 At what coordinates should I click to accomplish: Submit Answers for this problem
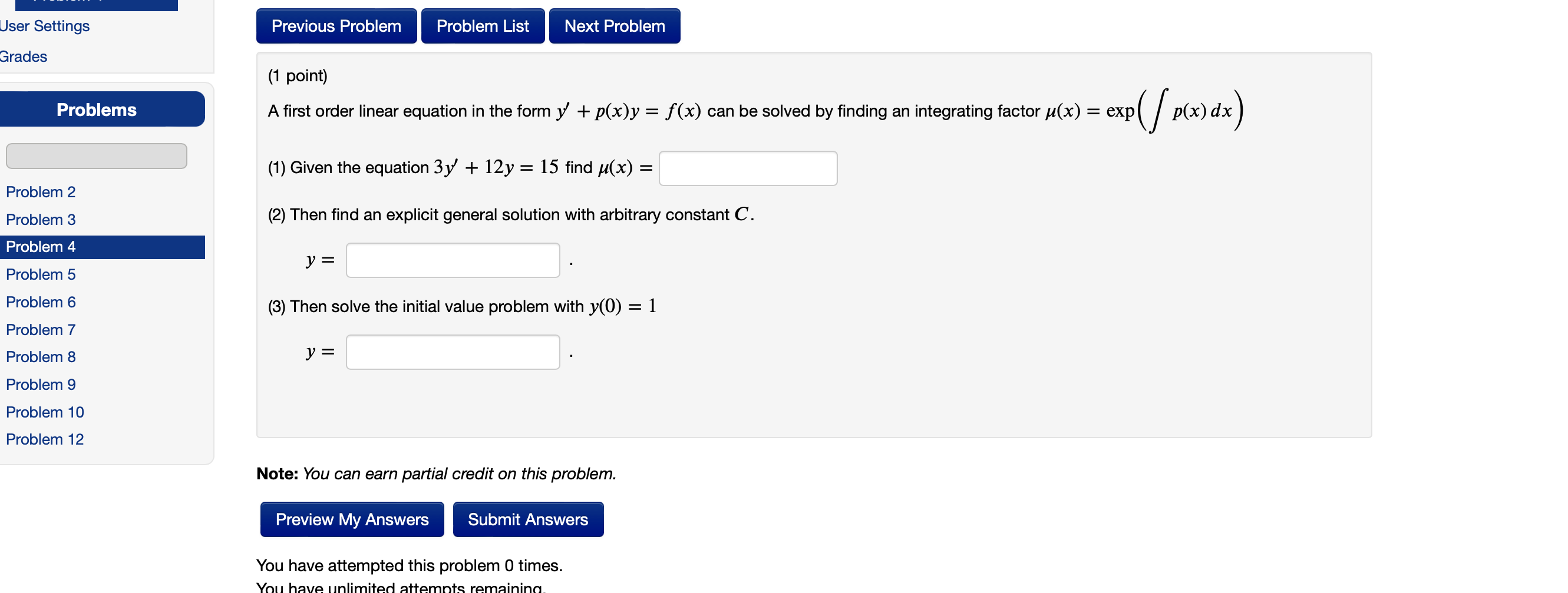point(528,519)
